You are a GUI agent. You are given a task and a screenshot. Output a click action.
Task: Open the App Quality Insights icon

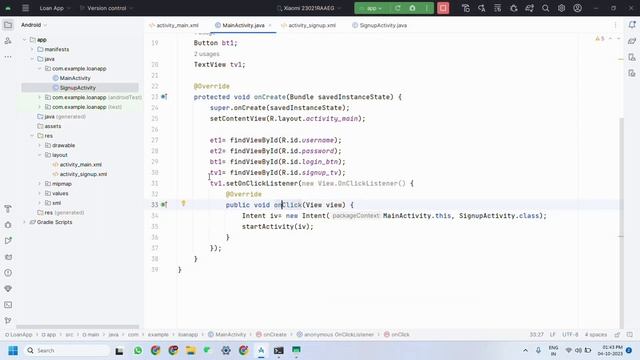[8, 289]
